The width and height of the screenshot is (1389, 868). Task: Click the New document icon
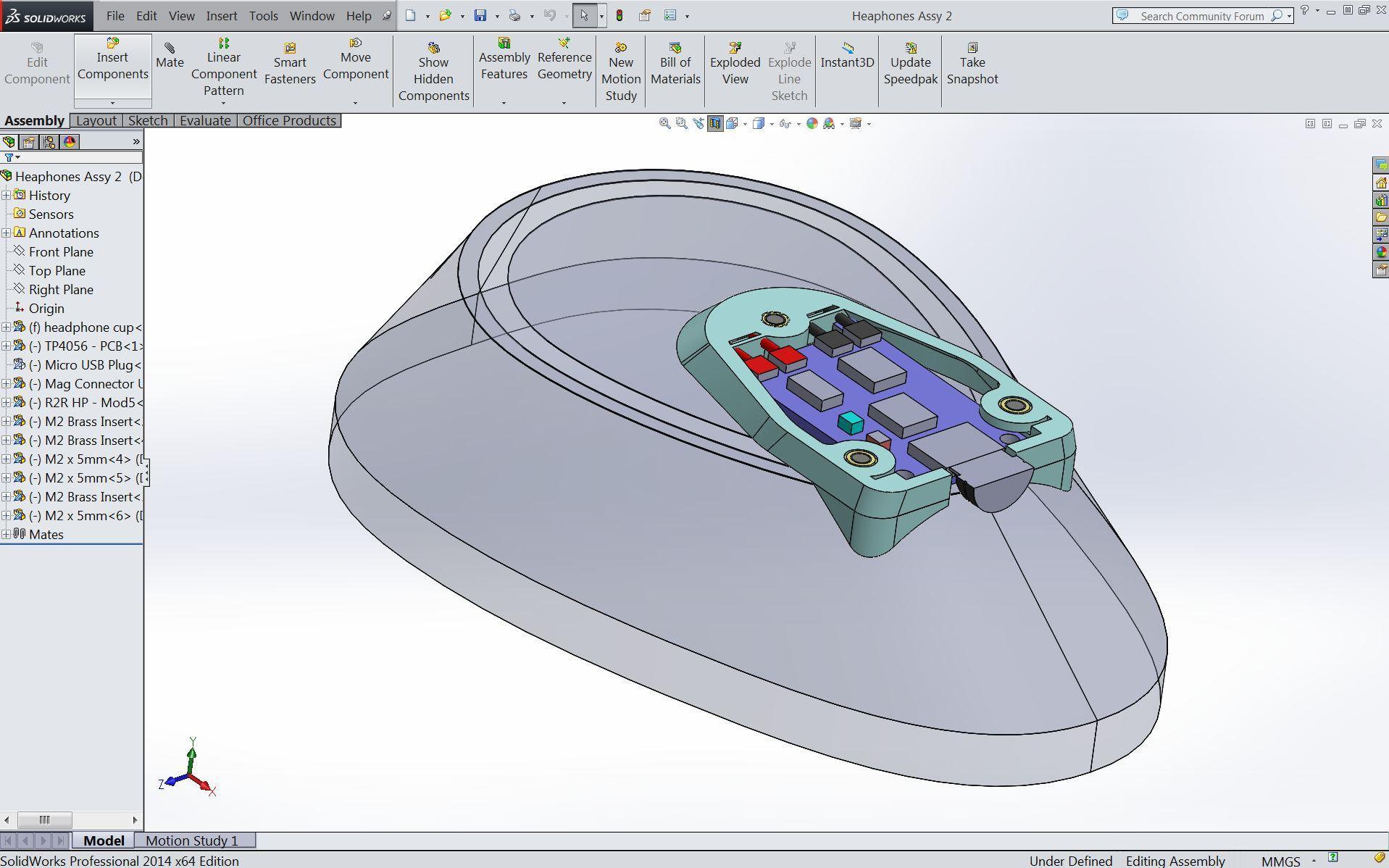click(411, 15)
